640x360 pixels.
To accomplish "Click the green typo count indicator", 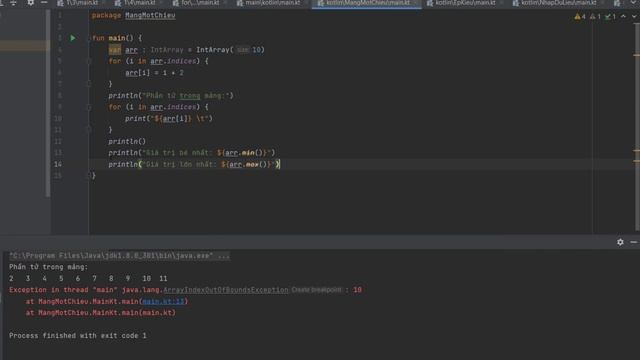I will 610,17.
